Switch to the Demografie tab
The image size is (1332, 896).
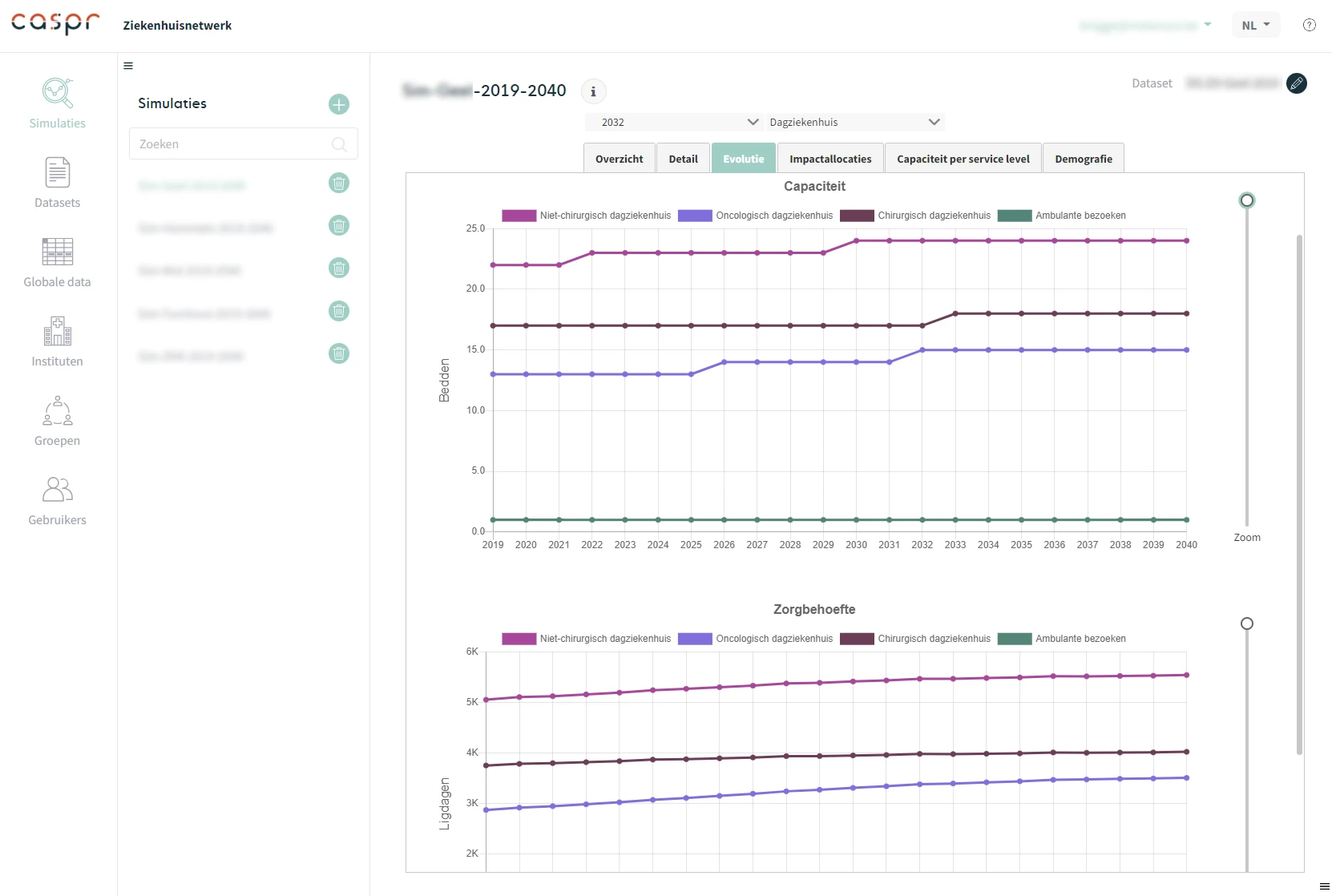(1083, 159)
